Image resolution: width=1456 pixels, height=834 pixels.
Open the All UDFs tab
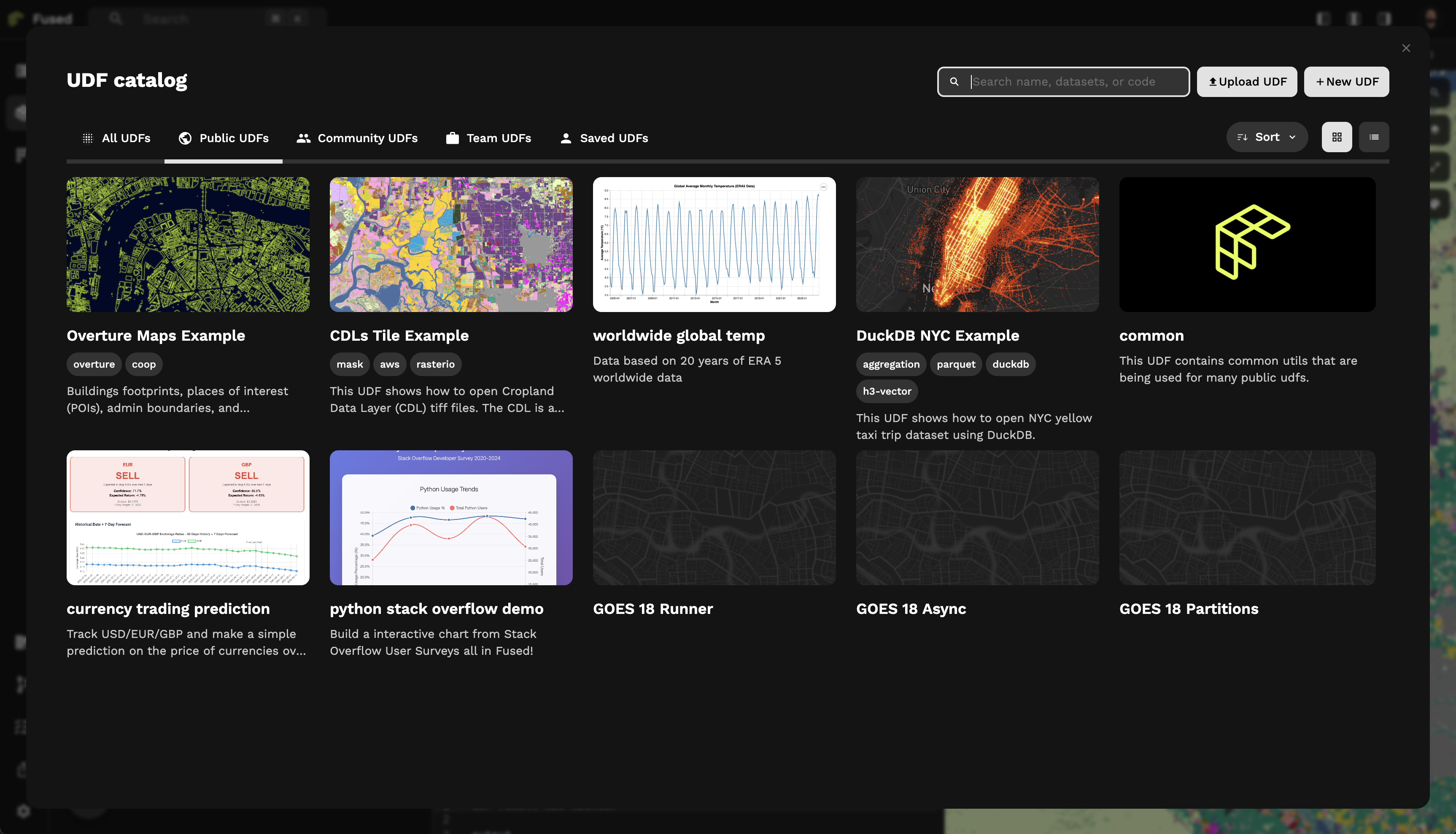point(116,138)
